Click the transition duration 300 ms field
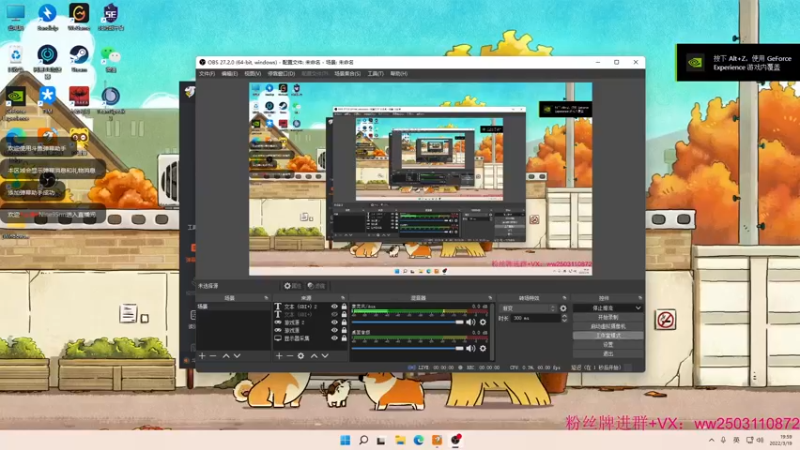The width and height of the screenshot is (800, 450). [x=536, y=318]
